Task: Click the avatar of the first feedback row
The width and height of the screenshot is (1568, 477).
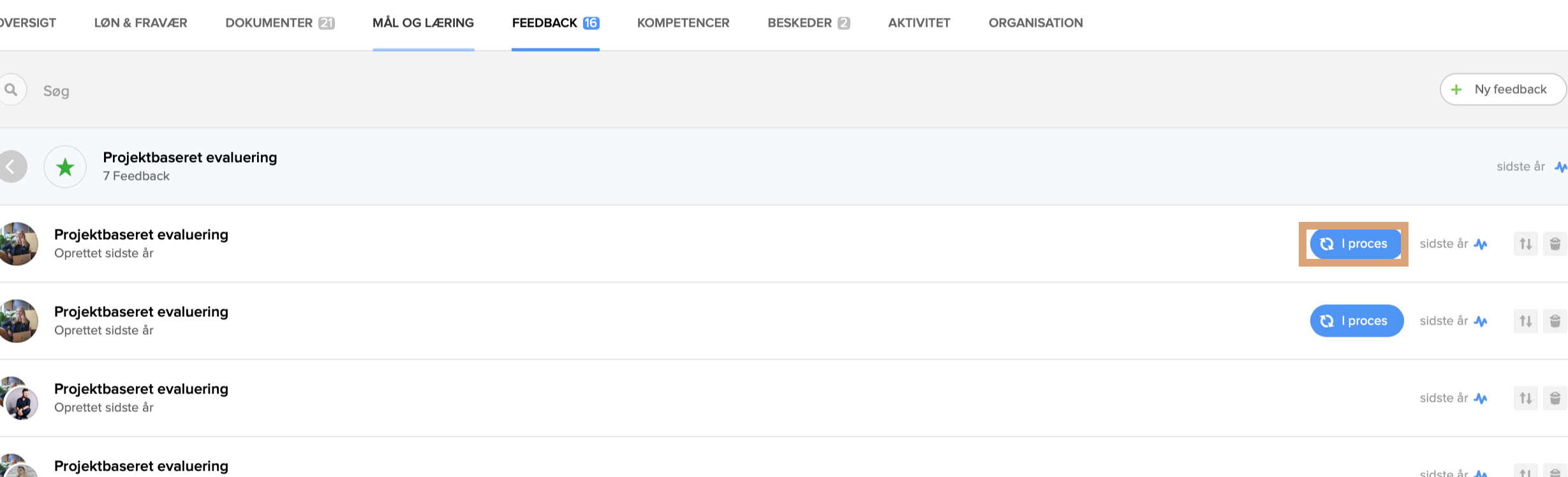Action: [x=18, y=244]
